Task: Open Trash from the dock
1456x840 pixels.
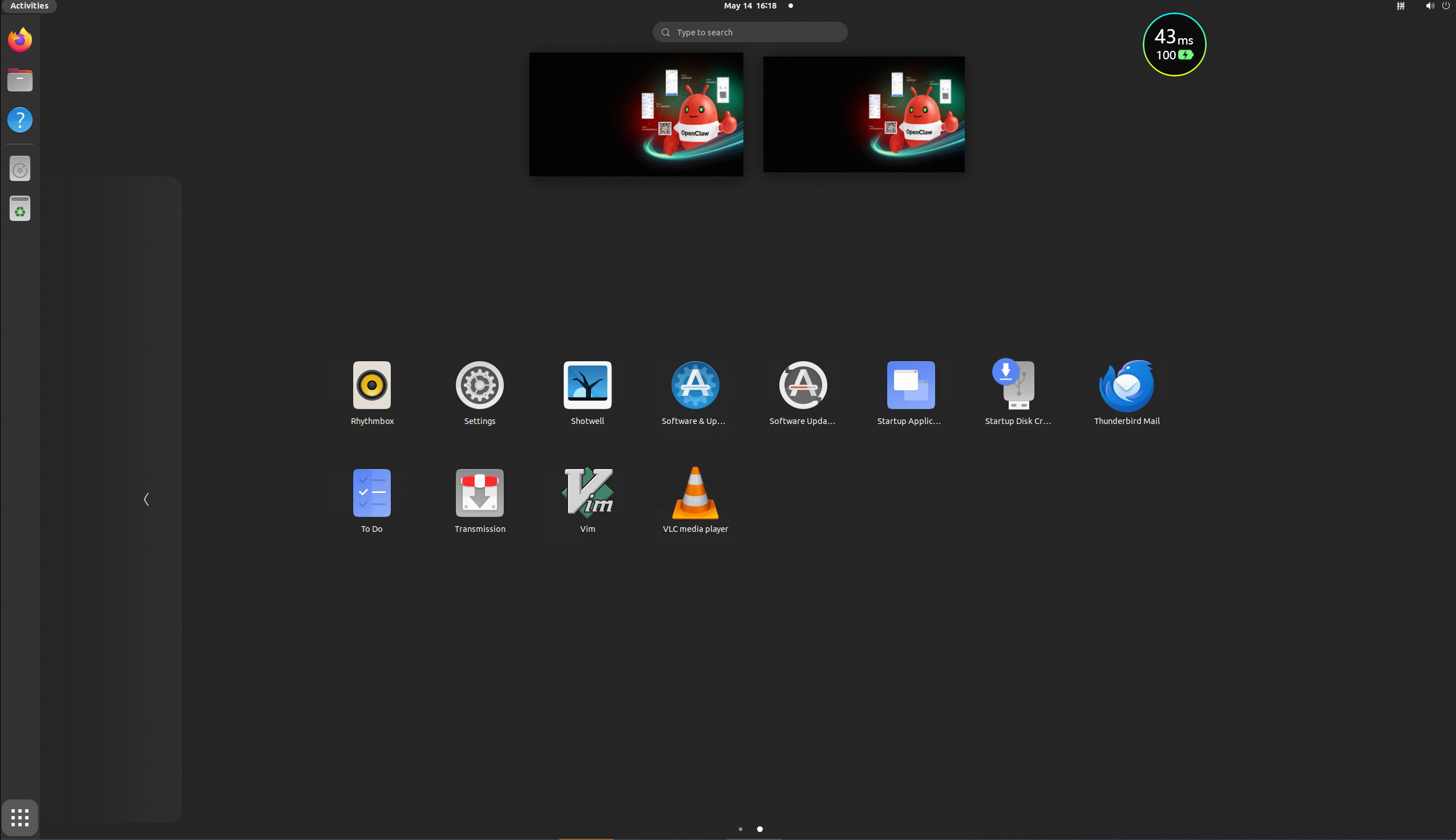Action: pos(20,209)
